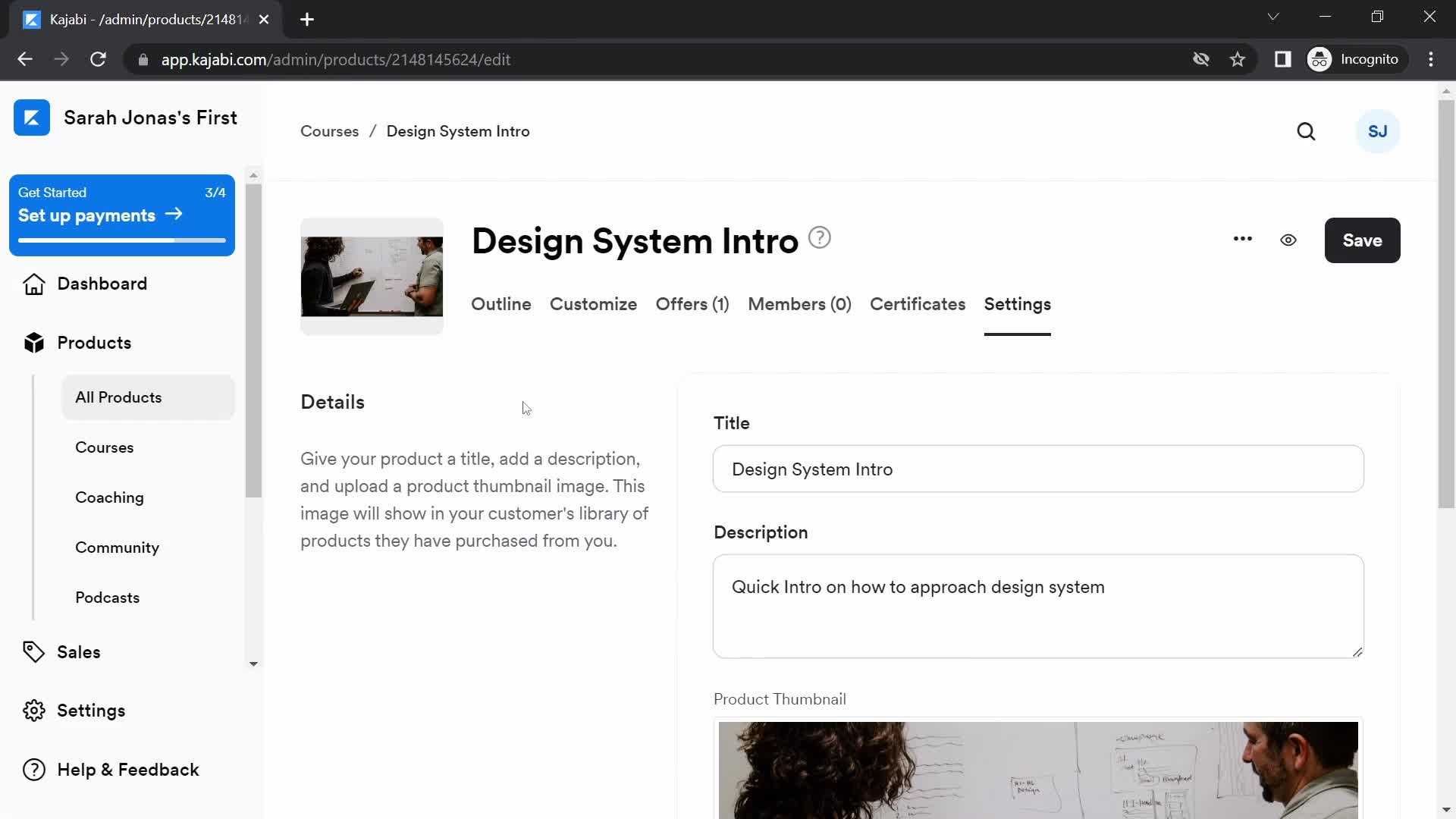Image resolution: width=1456 pixels, height=819 pixels.
Task: Click the Sales sidebar icon
Action: [34, 651]
